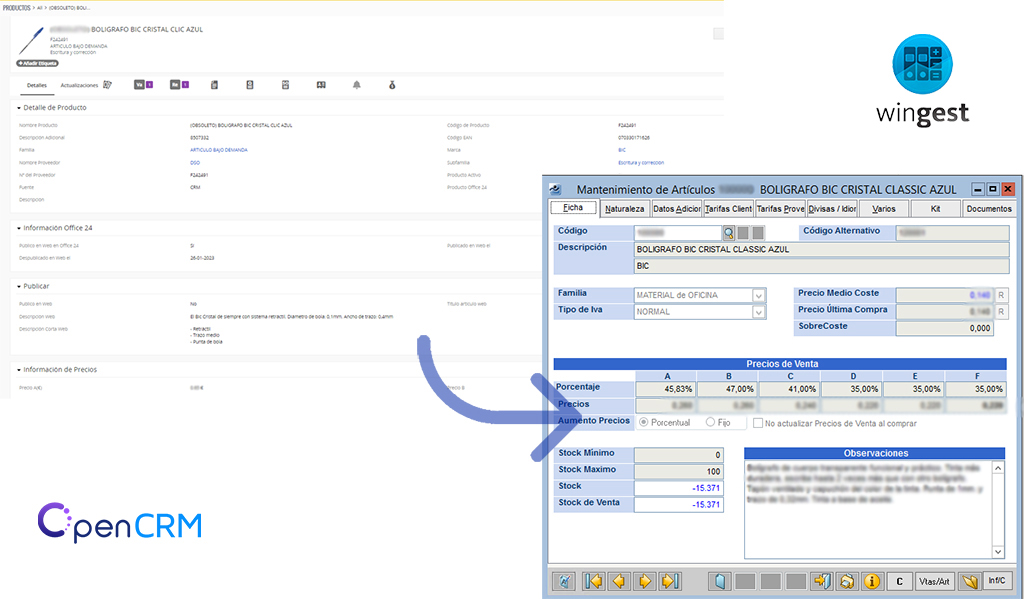Select the Fijo radio button
Screen dimensions: 1024x599
(x=710, y=423)
